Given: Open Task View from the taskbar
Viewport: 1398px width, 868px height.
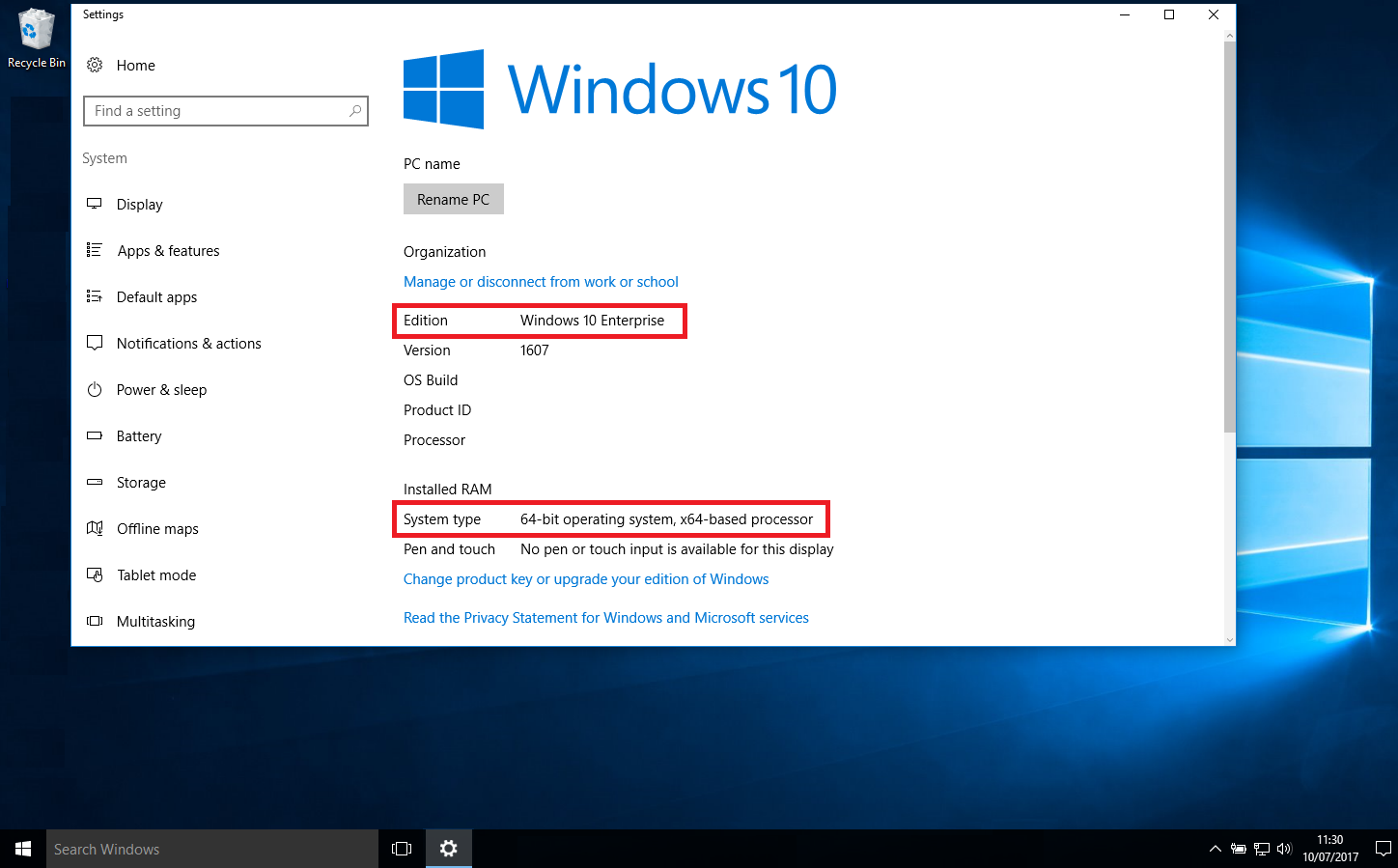Looking at the screenshot, I should pos(402,849).
